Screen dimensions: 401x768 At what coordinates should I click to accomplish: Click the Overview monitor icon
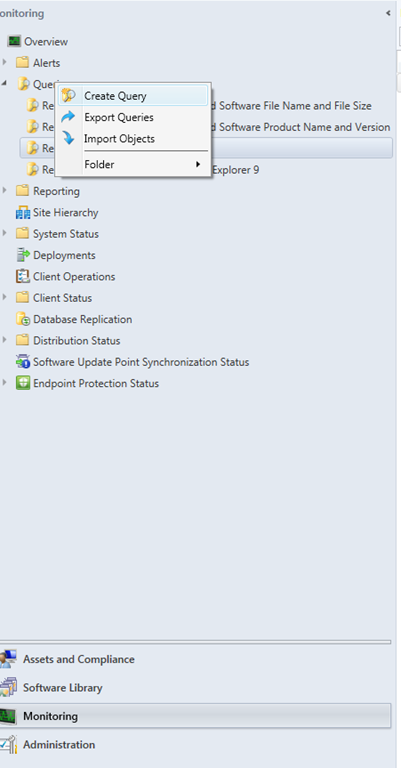pyautogui.click(x=14, y=42)
